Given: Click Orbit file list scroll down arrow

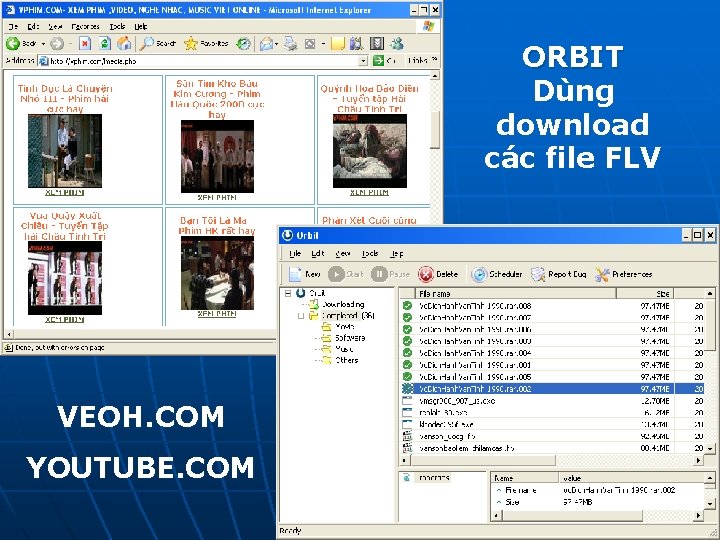Looking at the screenshot, I should (710, 449).
